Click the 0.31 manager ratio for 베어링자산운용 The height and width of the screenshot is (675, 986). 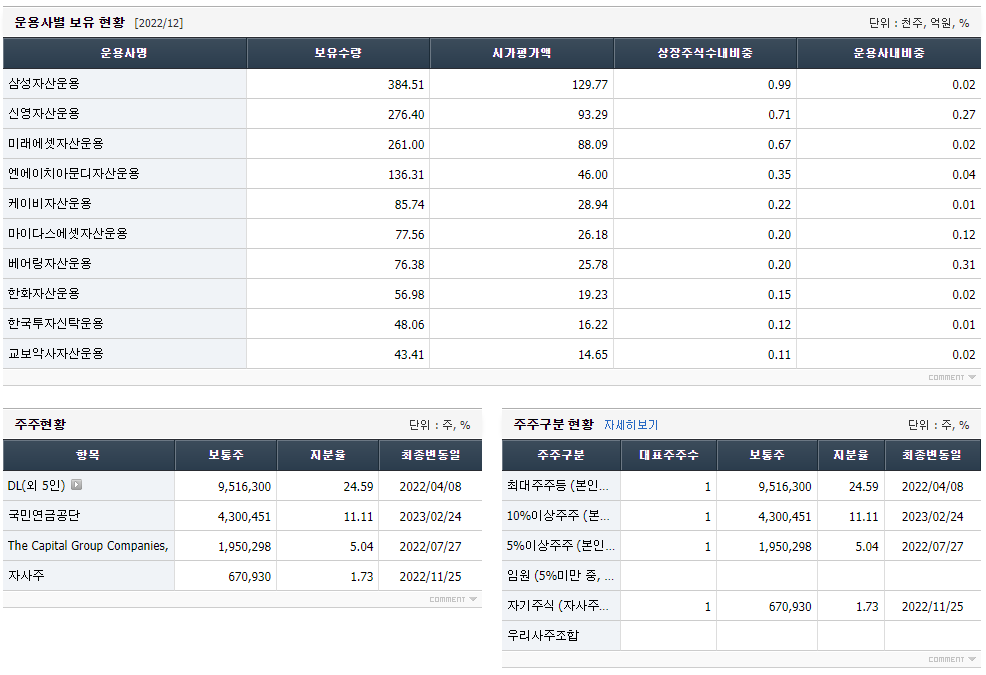(963, 264)
